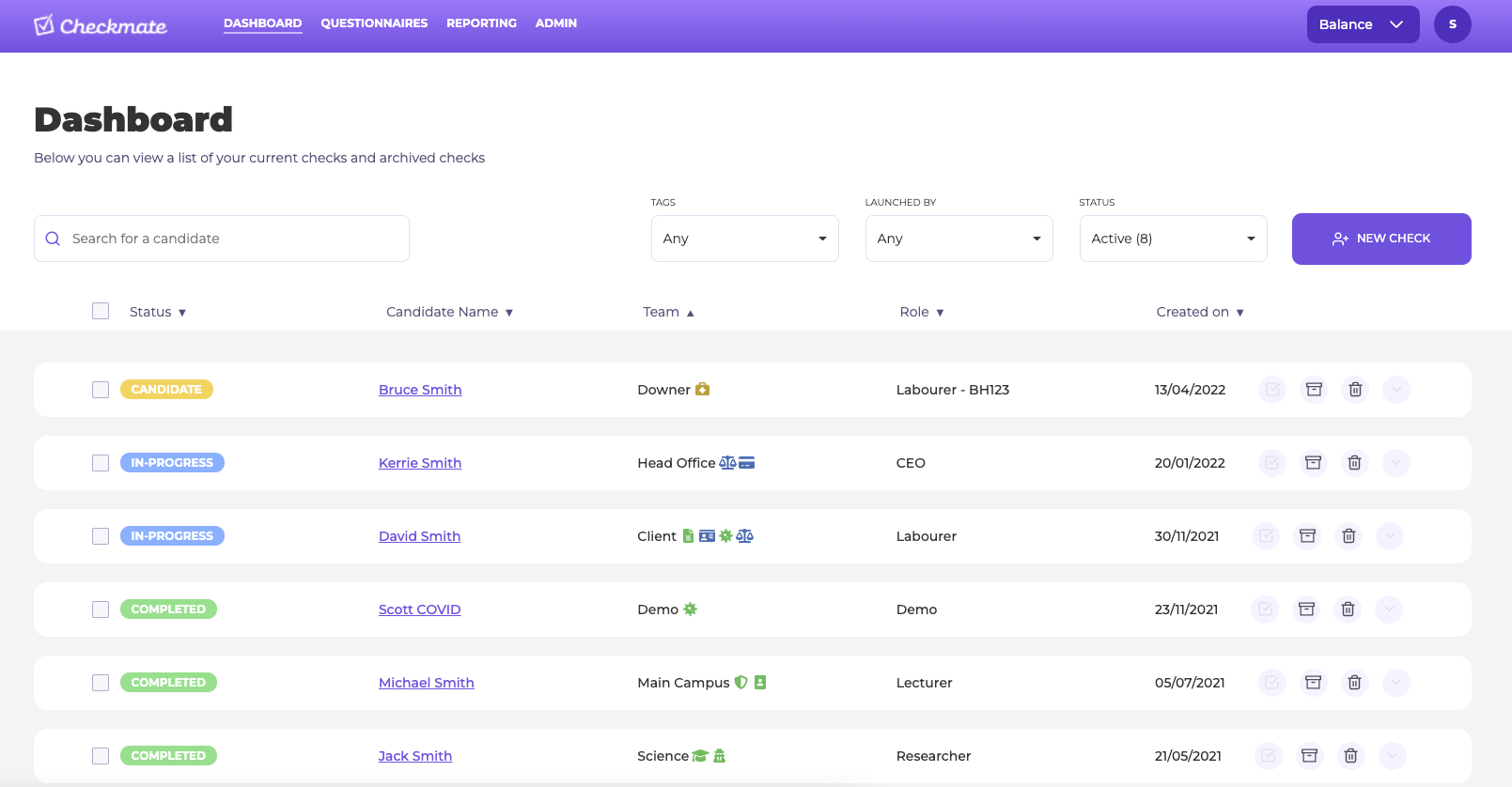Viewport: 1512px width, 787px height.
Task: Select Kerrie Smith's row checkbox
Action: 101,463
